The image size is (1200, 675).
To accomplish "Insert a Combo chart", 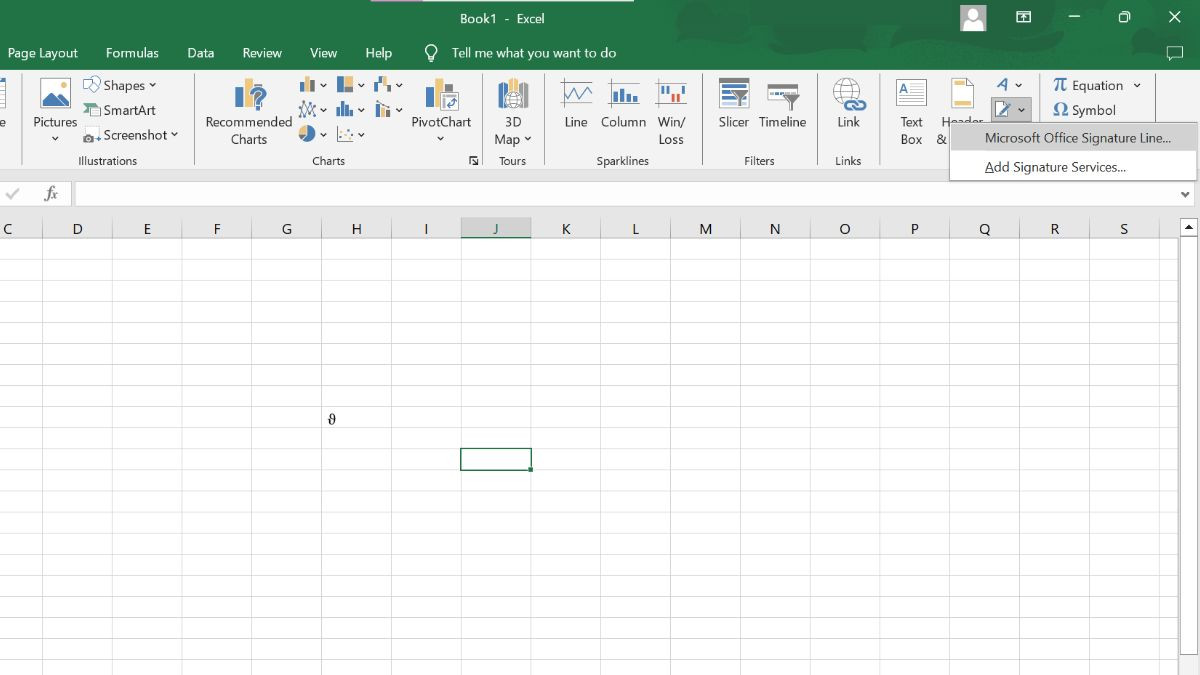I will coord(388,110).
